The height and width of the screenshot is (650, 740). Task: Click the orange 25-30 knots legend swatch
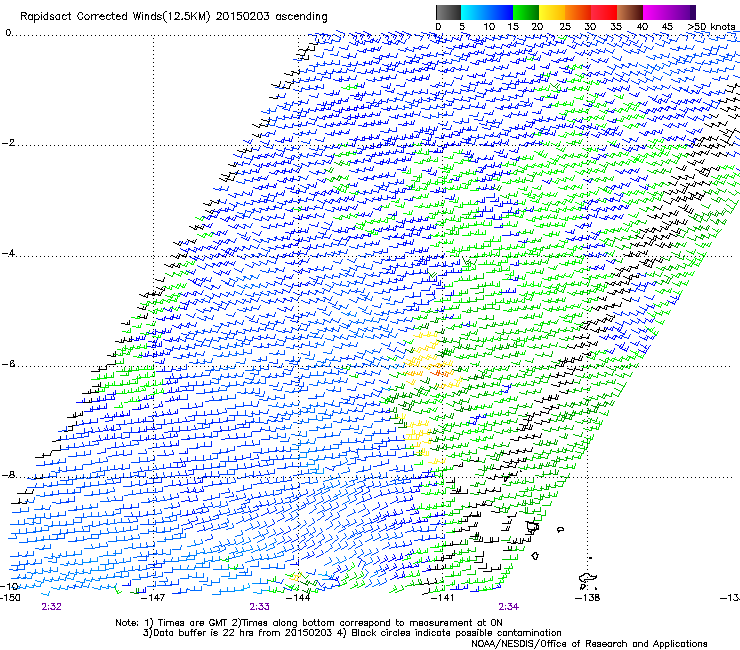(578, 12)
